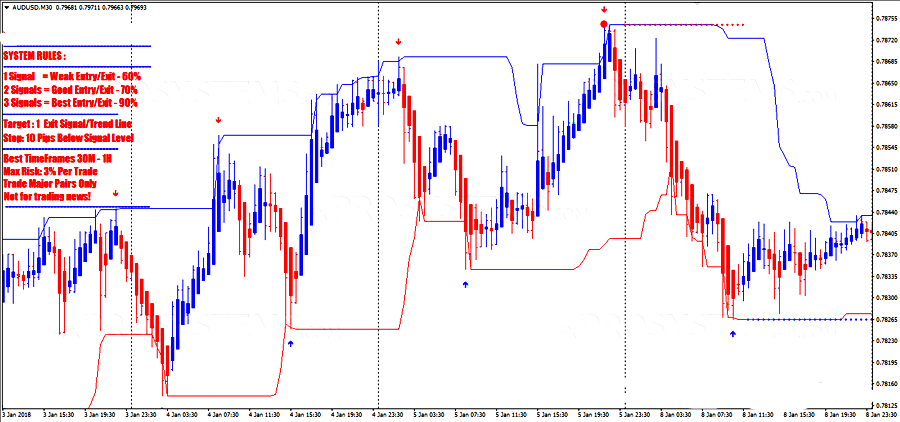
Task: Open the AUDUSD,M30 chart title dropdown triangle
Action: point(6,6)
